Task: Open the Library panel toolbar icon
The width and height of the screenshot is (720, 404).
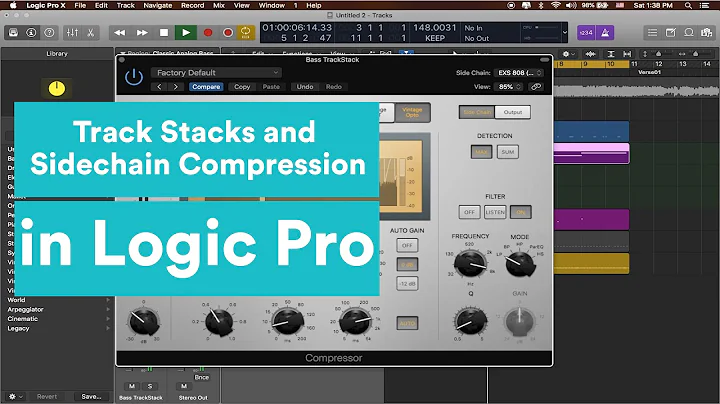Action: 13,33
